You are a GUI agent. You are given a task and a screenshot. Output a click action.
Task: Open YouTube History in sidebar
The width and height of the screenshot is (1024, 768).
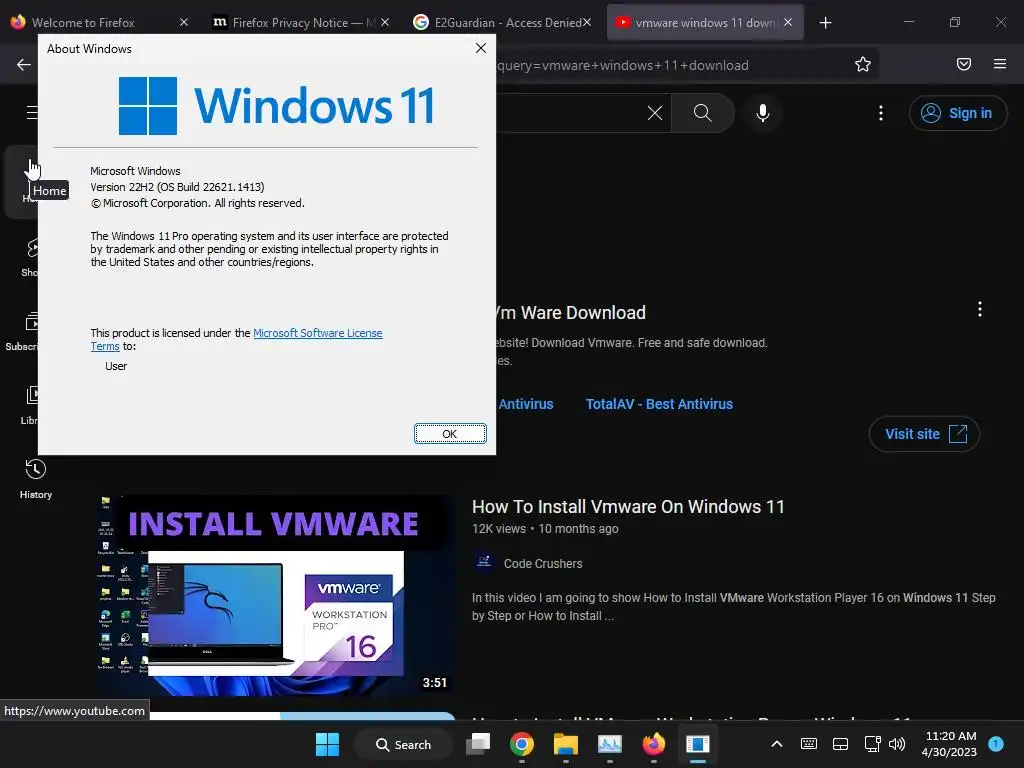(35, 479)
